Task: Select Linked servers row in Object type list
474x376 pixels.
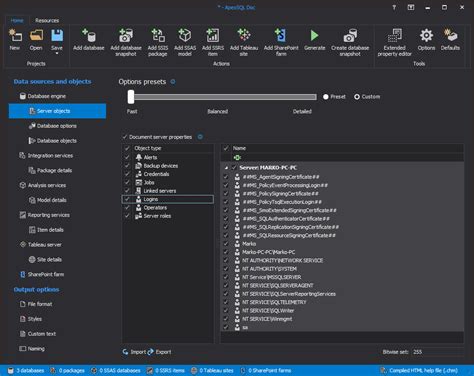Action: click(x=168, y=191)
